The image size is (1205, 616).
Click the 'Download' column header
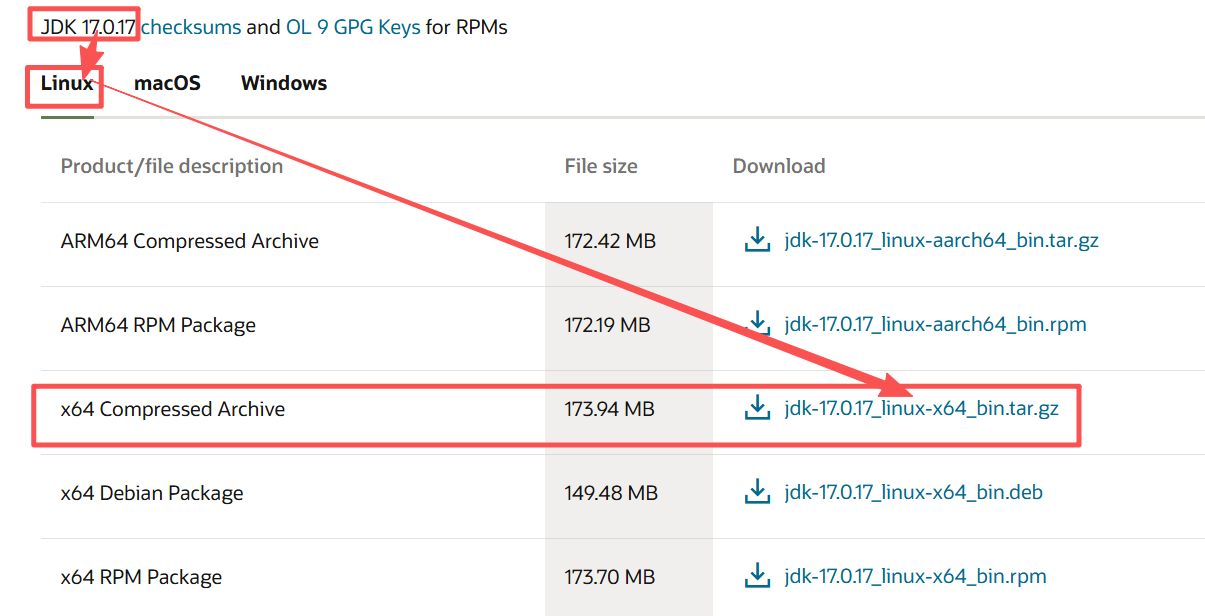779,166
